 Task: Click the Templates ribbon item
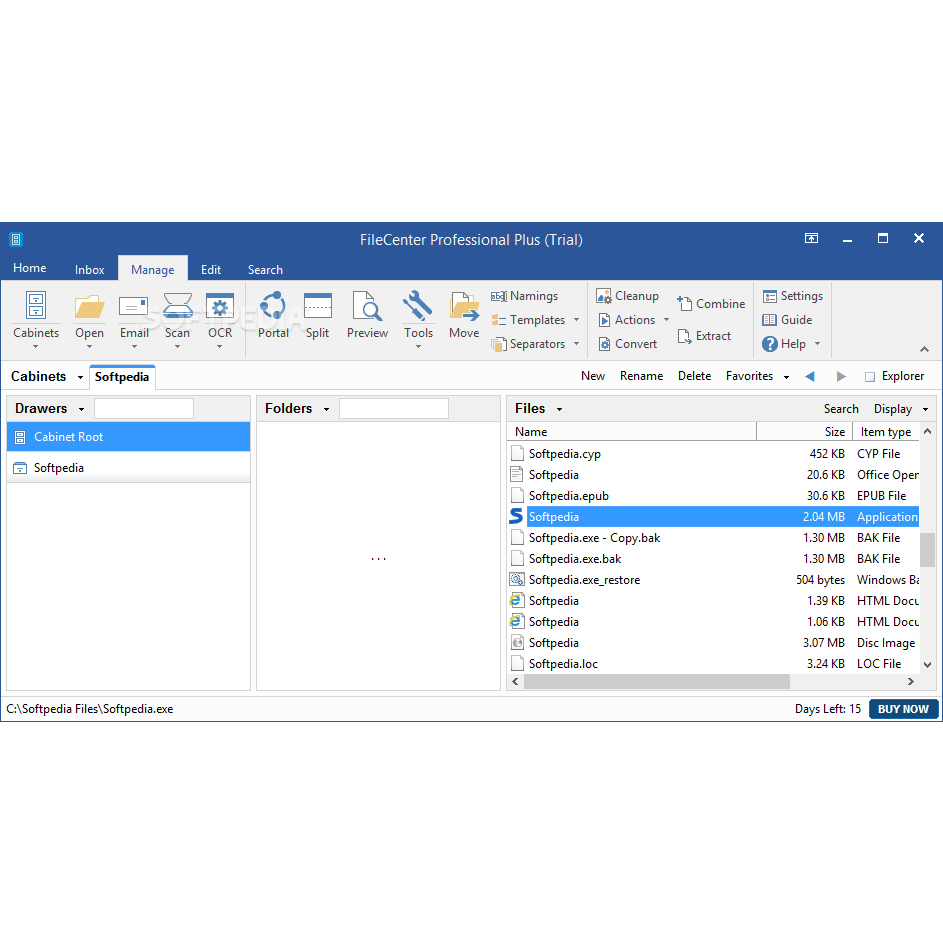point(529,320)
